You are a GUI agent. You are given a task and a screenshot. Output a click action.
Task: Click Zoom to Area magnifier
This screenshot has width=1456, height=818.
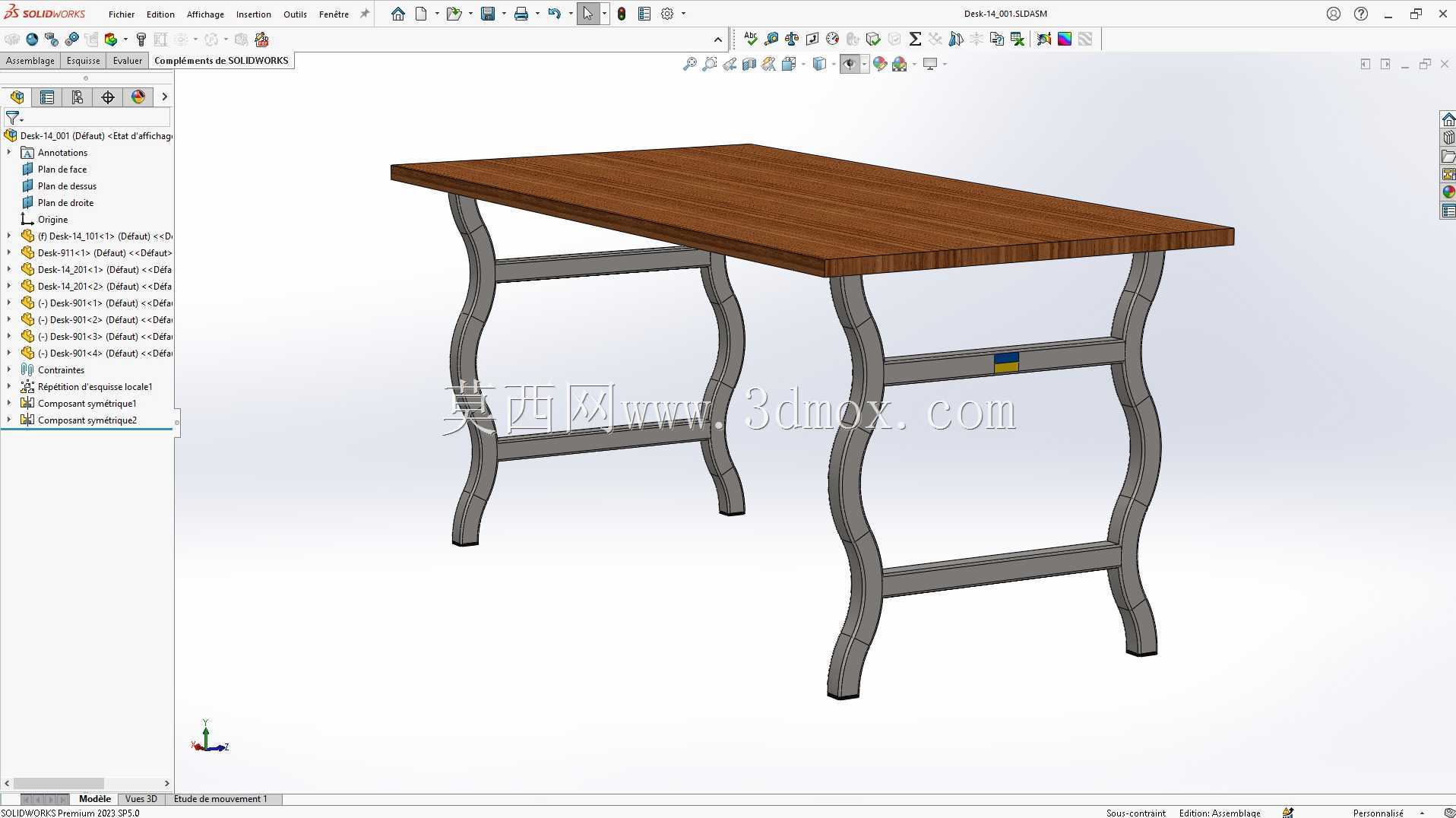click(710, 64)
